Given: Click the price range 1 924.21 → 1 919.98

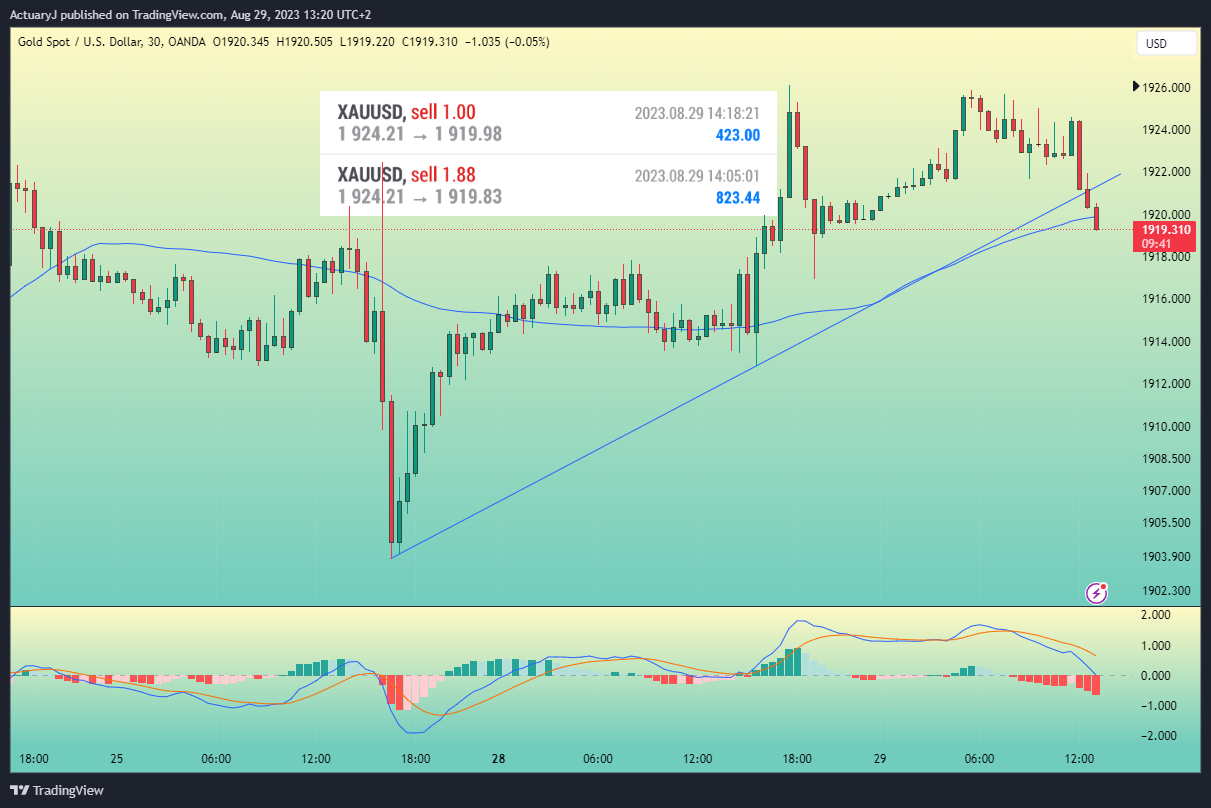Looking at the screenshot, I should [420, 134].
